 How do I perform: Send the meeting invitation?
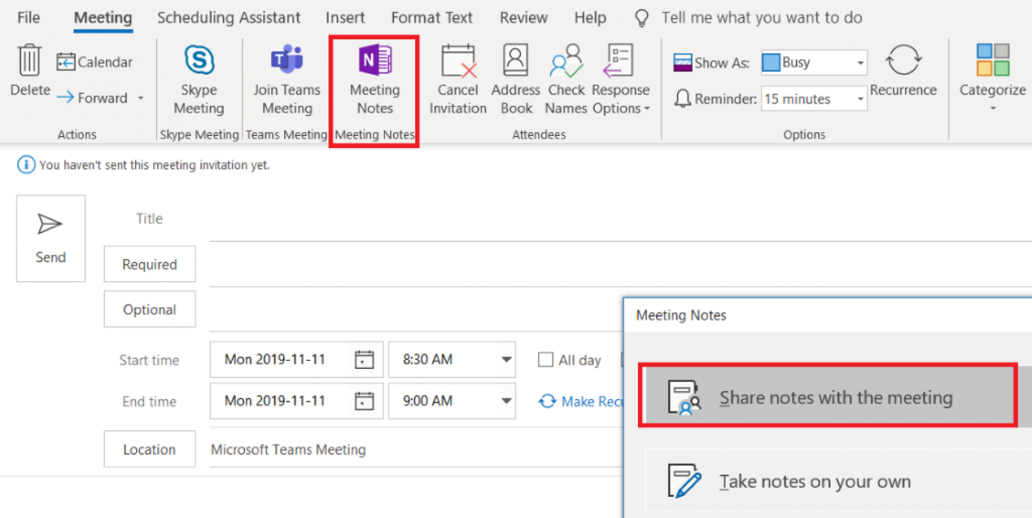point(50,238)
